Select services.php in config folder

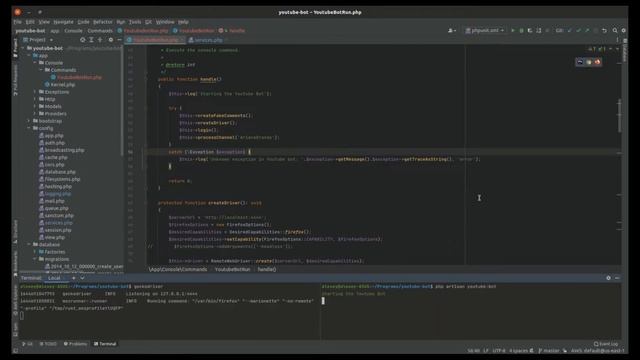pyautogui.click(x=56, y=223)
